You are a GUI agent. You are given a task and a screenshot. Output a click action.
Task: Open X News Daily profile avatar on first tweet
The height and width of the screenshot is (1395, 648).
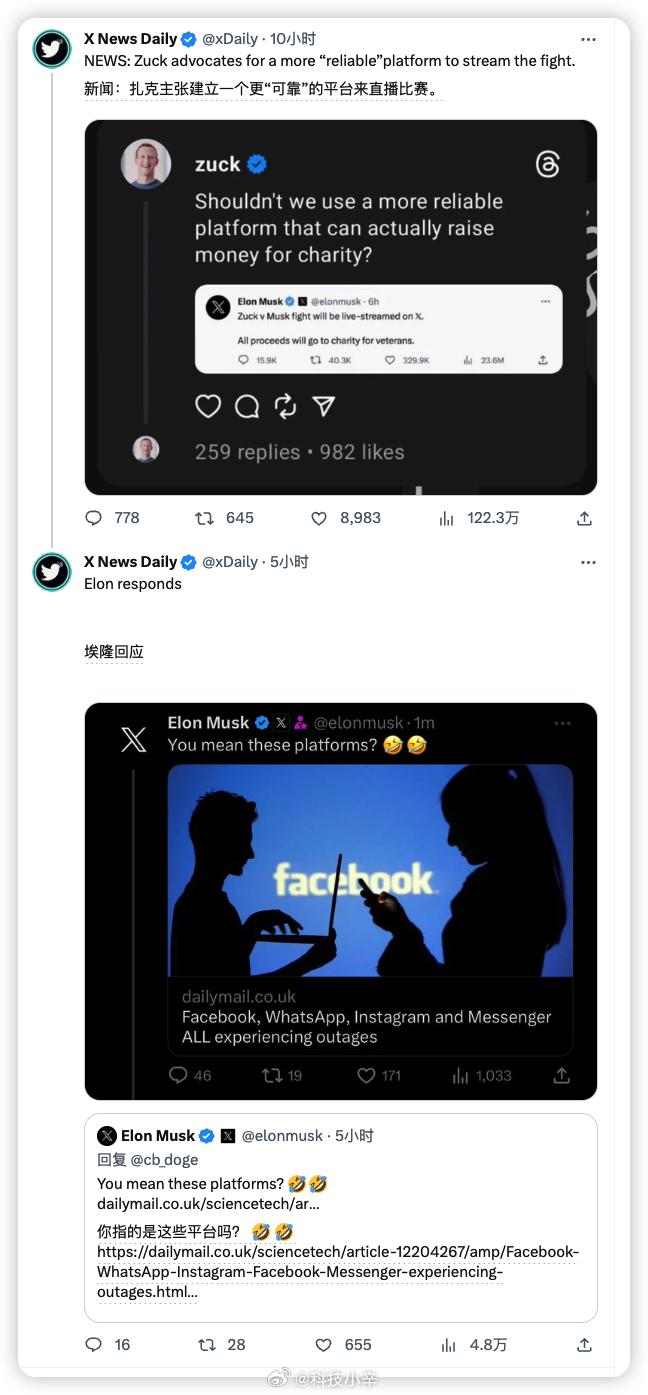coord(52,49)
